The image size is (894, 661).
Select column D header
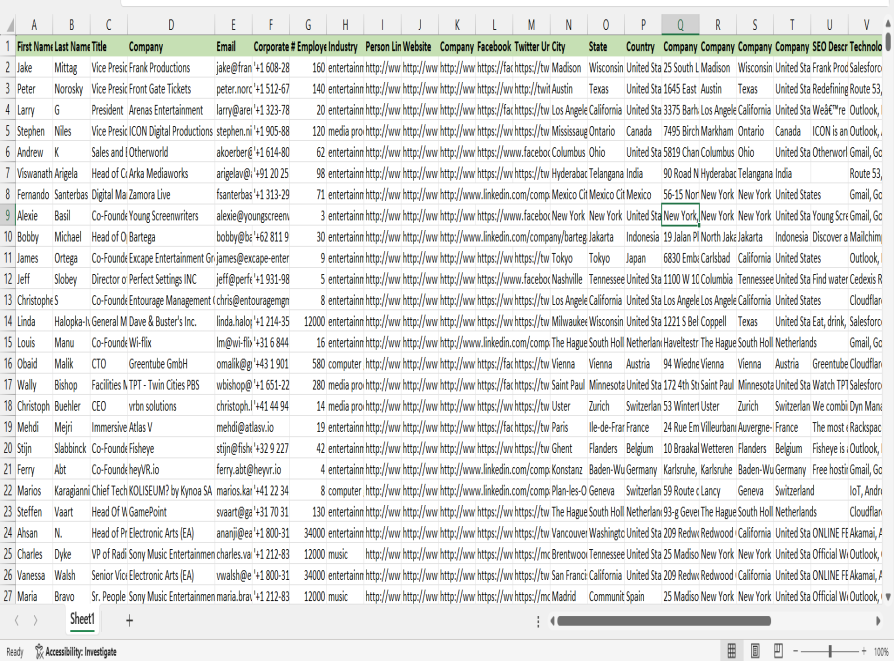click(171, 25)
